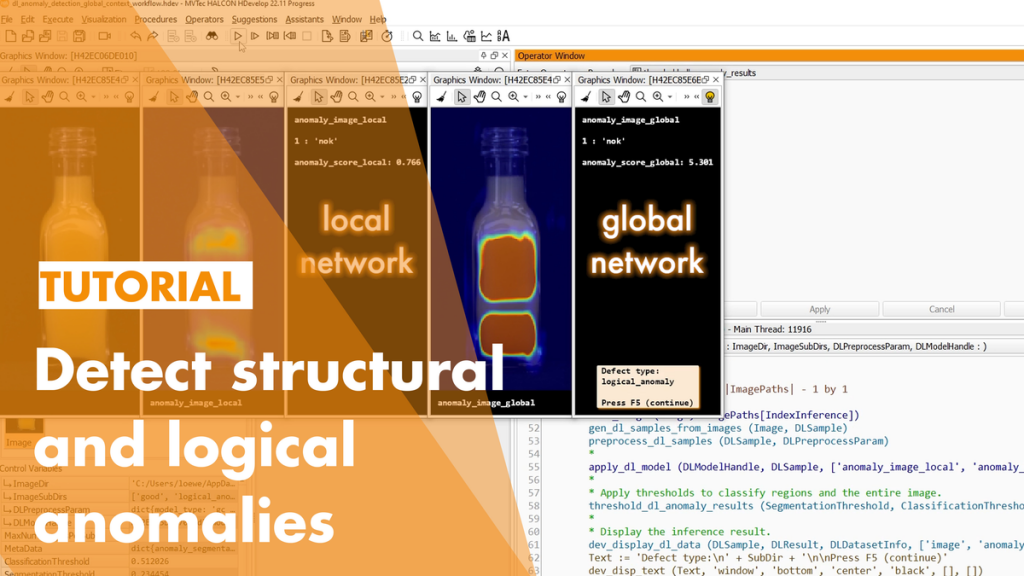Run the program with the play button

238,36
